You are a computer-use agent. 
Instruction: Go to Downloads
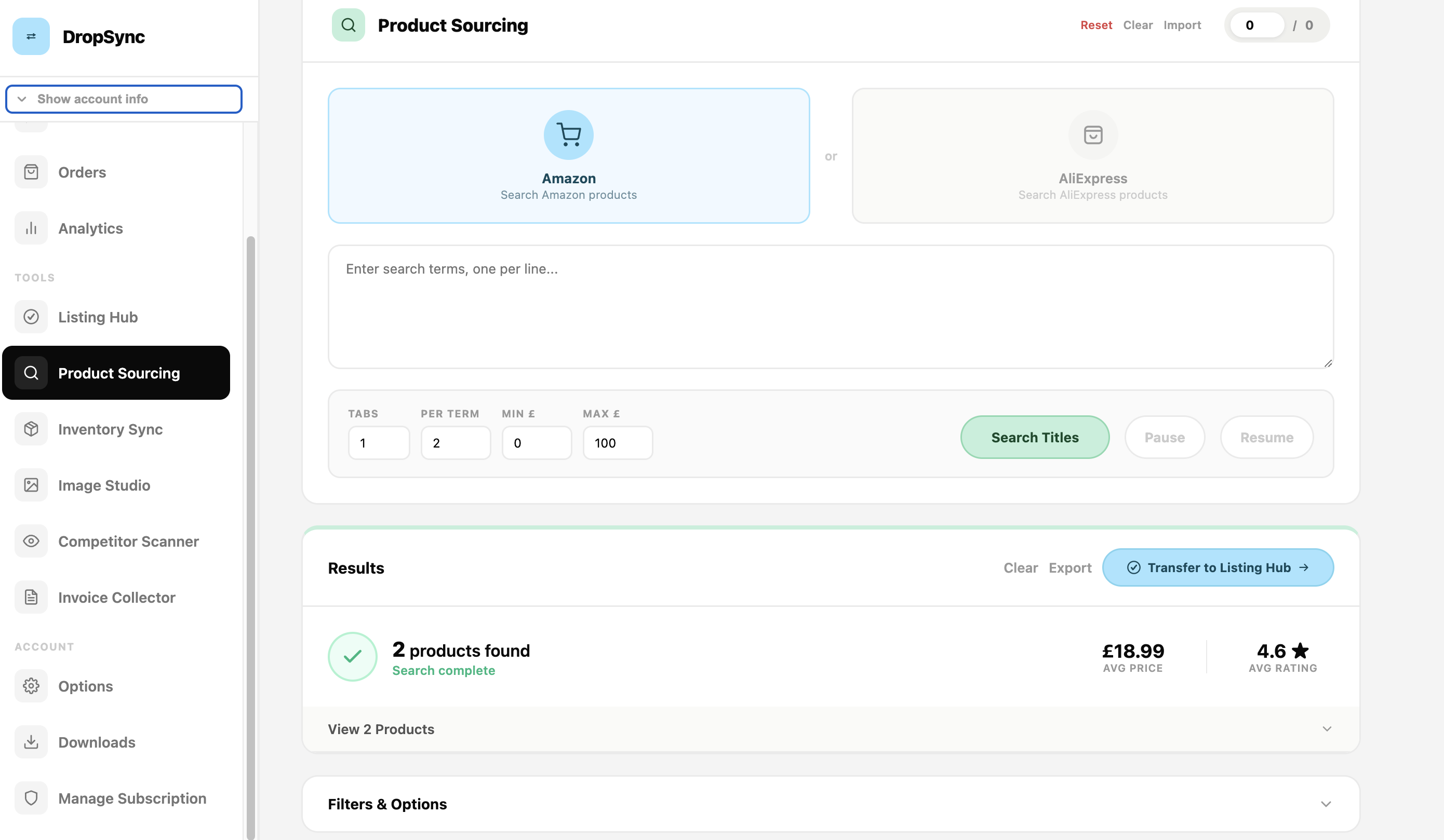pyautogui.click(x=116, y=742)
